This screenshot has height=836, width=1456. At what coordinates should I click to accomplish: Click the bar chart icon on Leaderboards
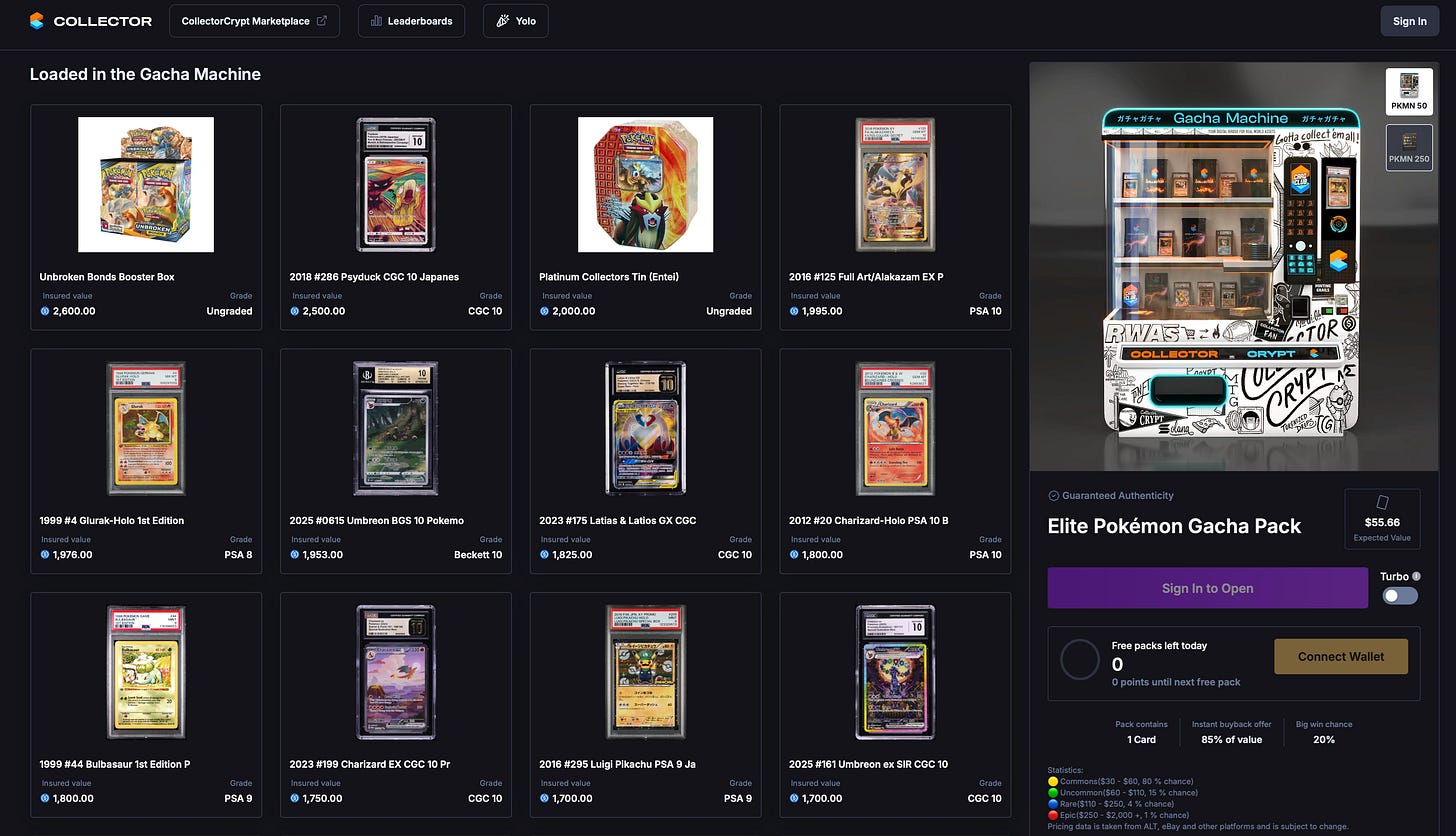point(377,21)
